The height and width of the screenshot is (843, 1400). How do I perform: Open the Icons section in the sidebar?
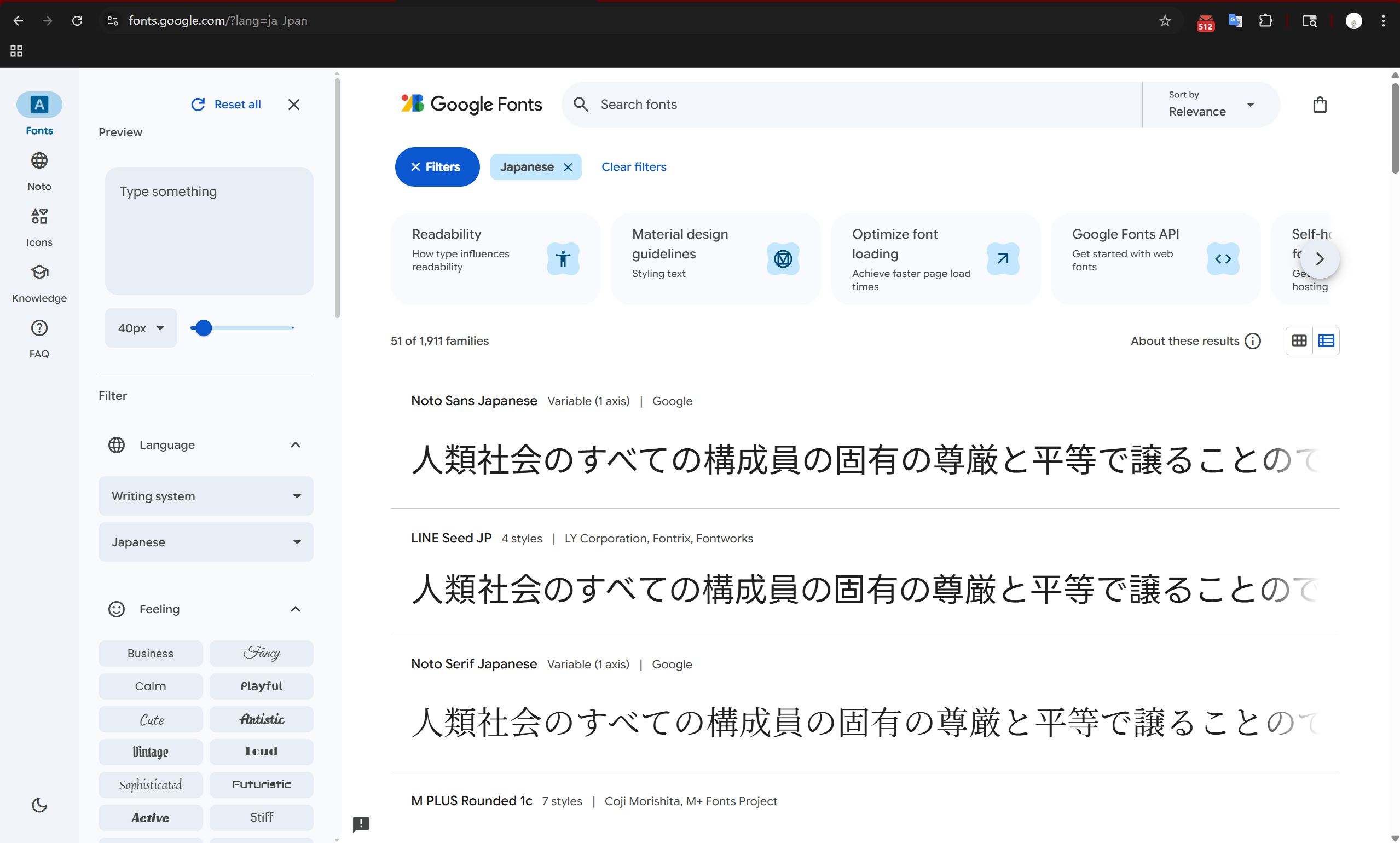coord(39,226)
